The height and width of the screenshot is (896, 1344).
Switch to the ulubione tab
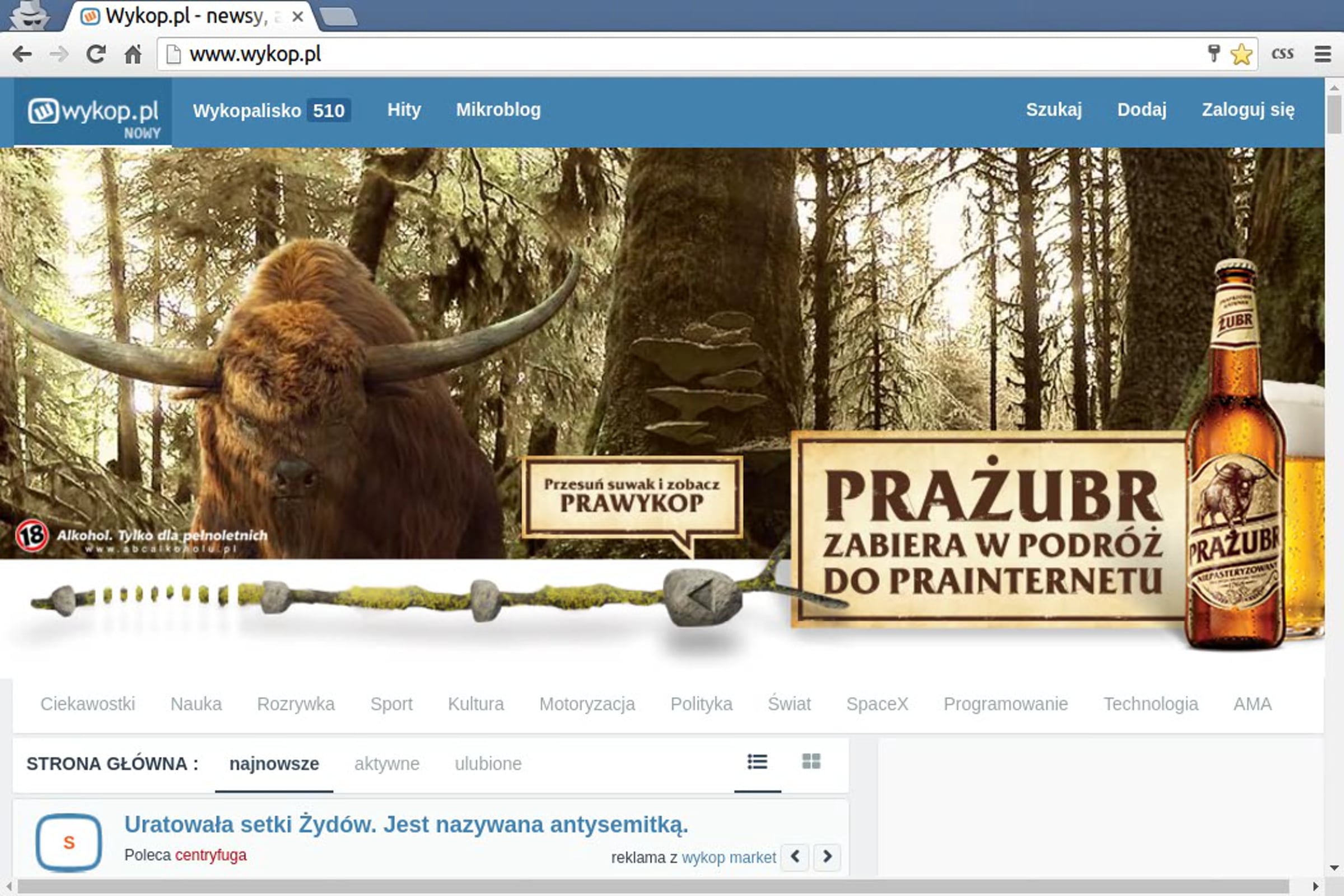click(x=488, y=764)
